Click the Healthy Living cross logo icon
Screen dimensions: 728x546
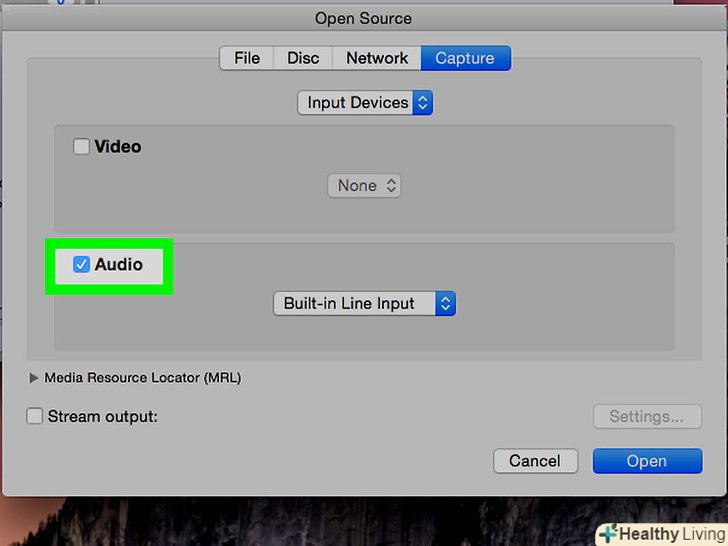click(x=606, y=534)
